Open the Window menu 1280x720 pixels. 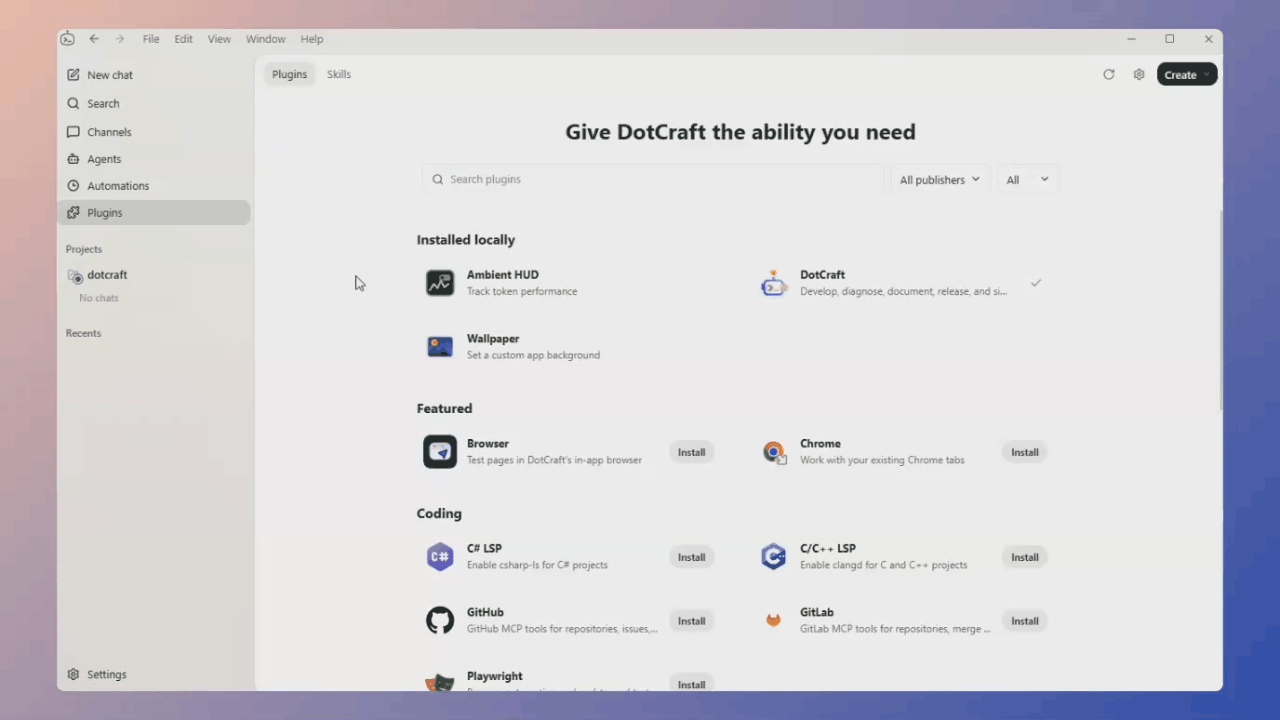[265, 39]
